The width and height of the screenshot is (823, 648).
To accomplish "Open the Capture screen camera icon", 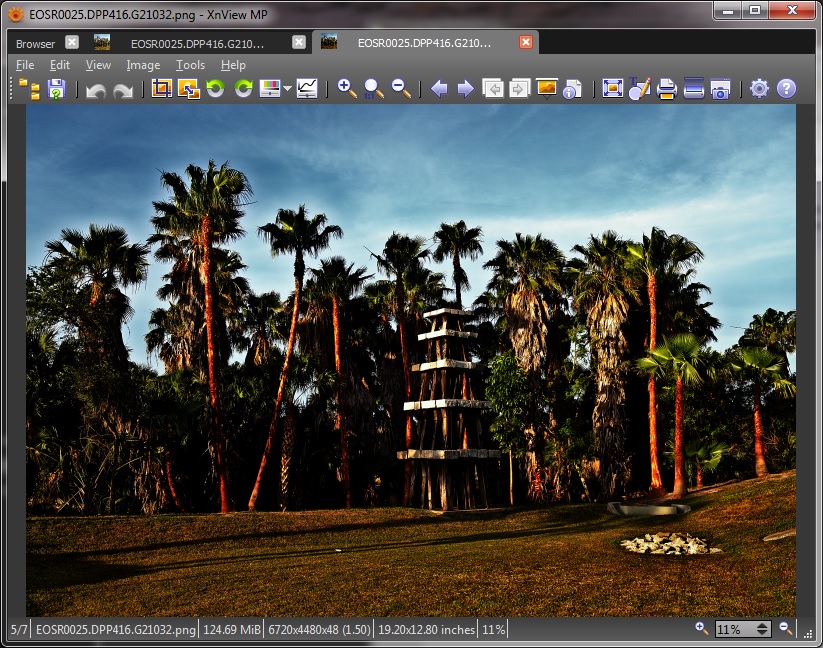I will (720, 89).
